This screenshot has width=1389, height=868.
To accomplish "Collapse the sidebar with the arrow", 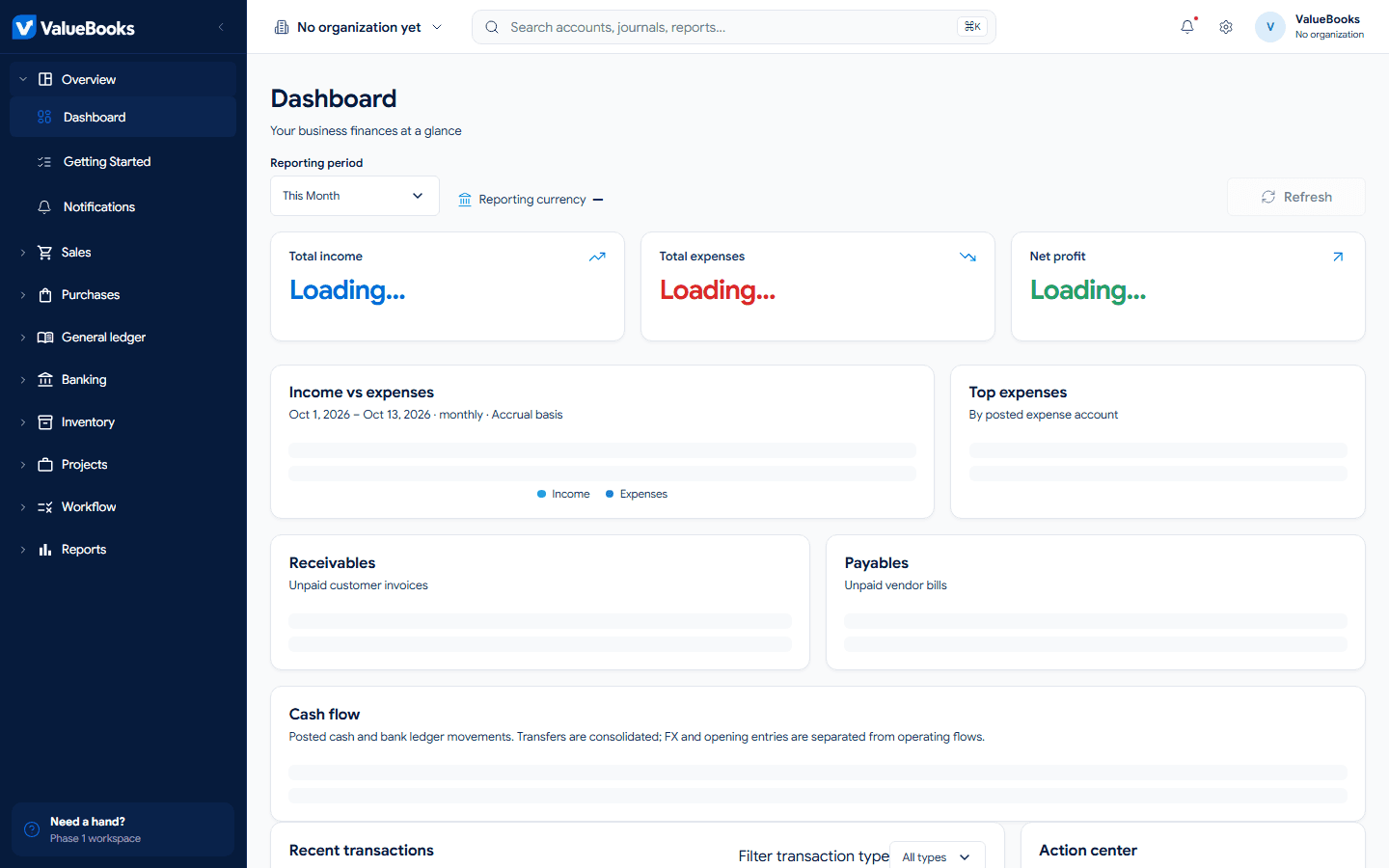I will tap(221, 27).
